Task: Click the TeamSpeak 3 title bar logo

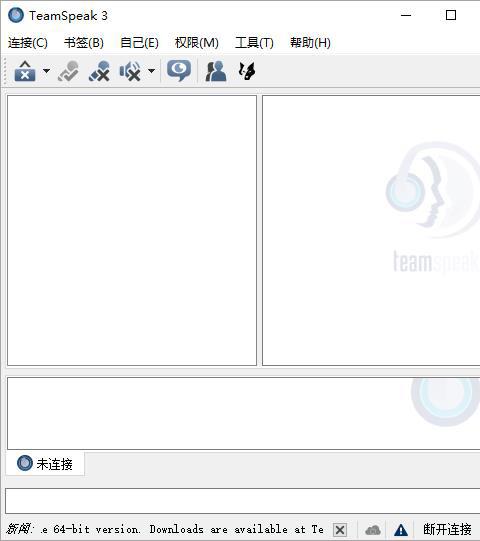Action: [16, 16]
